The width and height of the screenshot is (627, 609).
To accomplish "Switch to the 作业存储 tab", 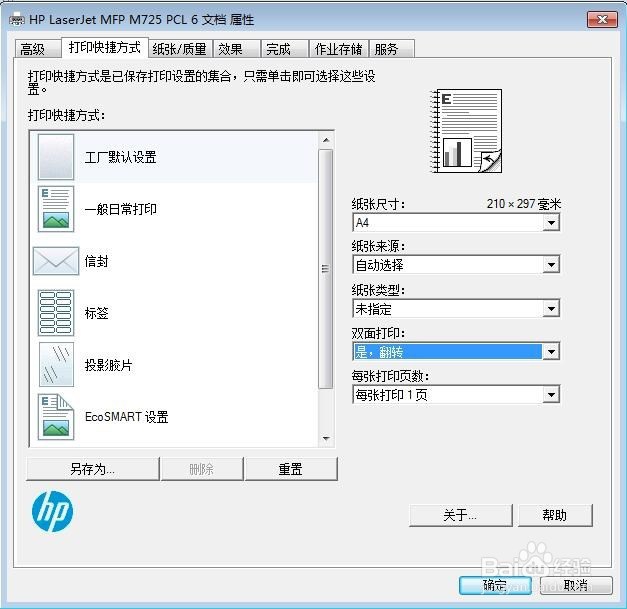I will (338, 49).
